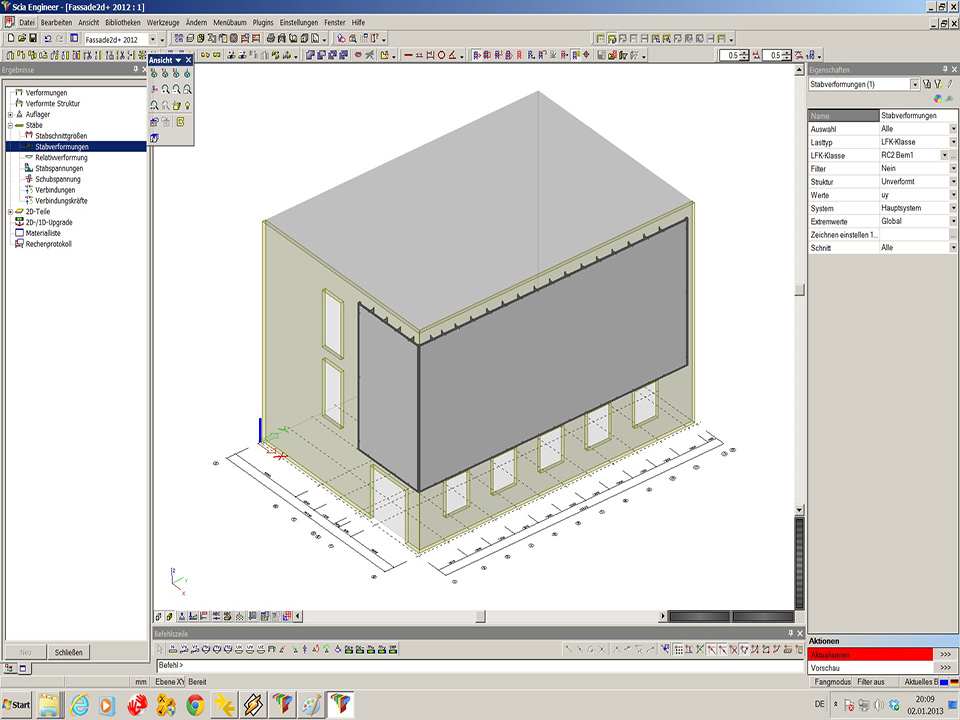Open the Bibliotheken menu
Image resolution: width=960 pixels, height=720 pixels.
pos(122,21)
